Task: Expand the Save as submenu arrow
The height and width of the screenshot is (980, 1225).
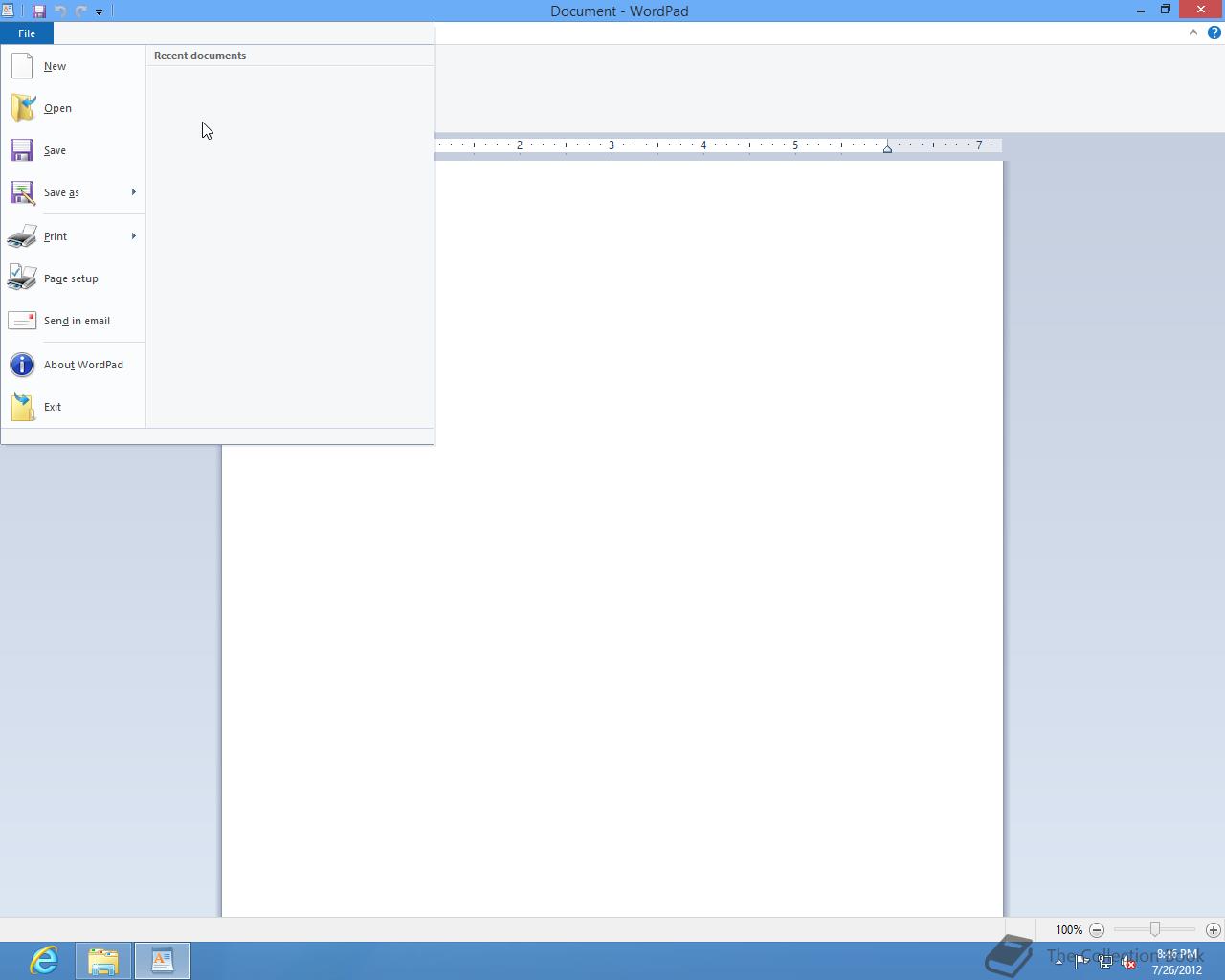Action: point(134,192)
